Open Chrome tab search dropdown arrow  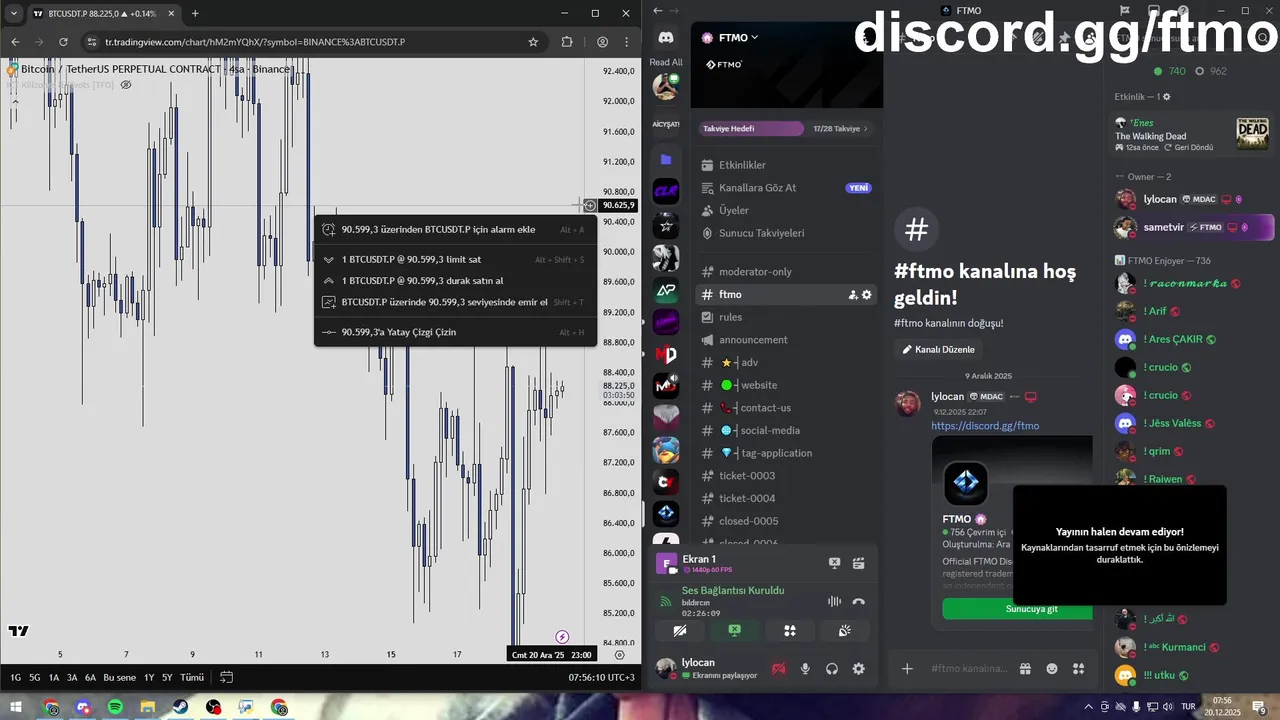(14, 14)
